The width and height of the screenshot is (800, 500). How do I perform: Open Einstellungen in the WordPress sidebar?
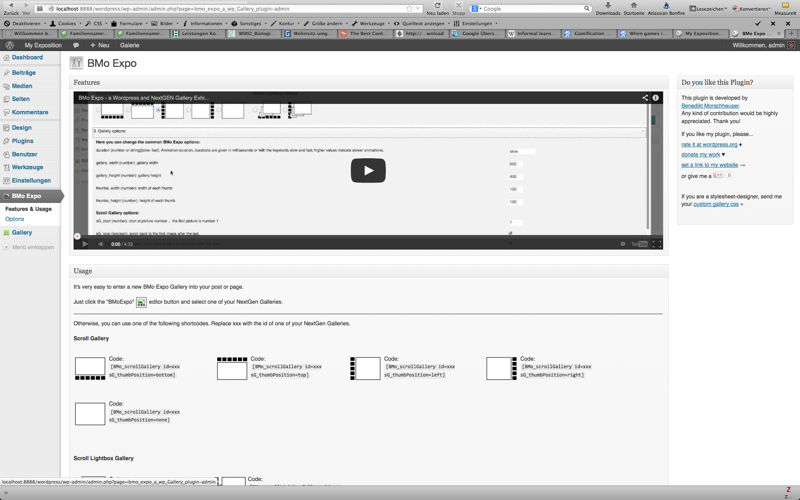(30, 181)
